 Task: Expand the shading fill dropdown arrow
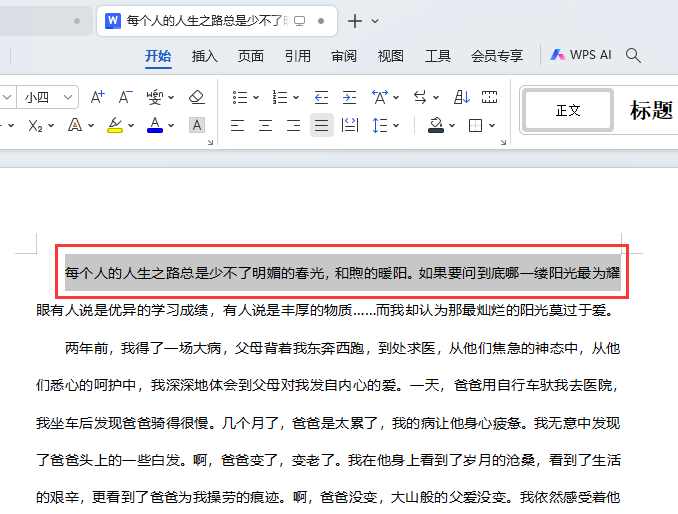pyautogui.click(x=452, y=126)
